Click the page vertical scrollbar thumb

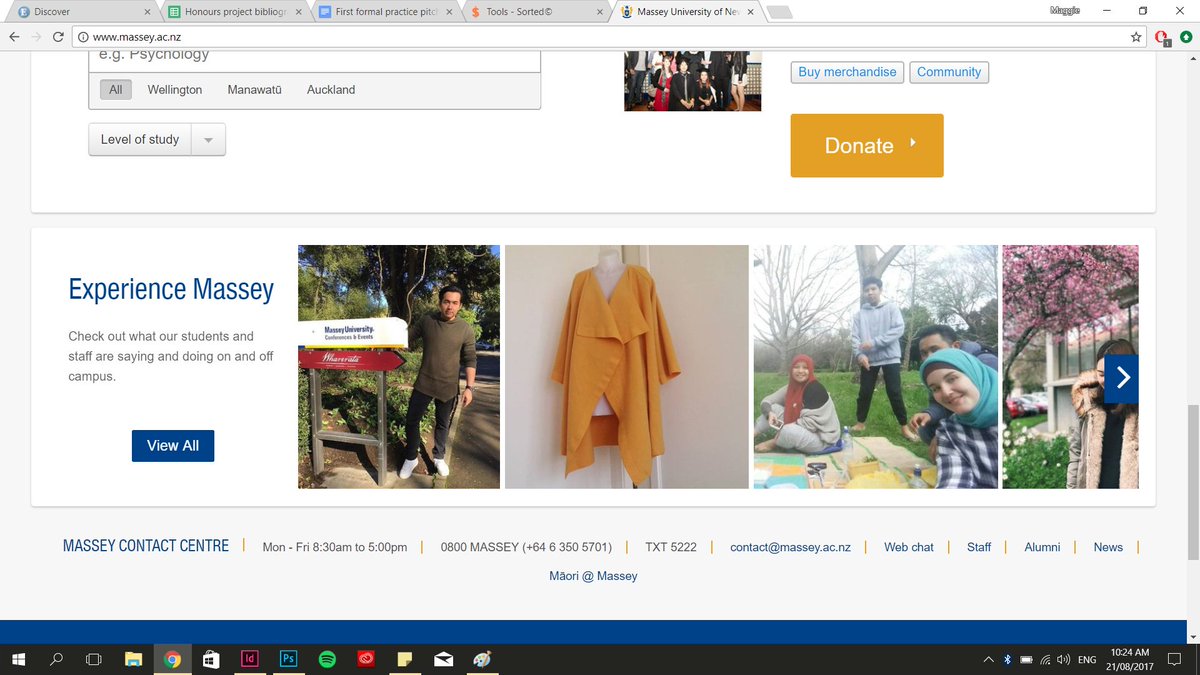1192,480
